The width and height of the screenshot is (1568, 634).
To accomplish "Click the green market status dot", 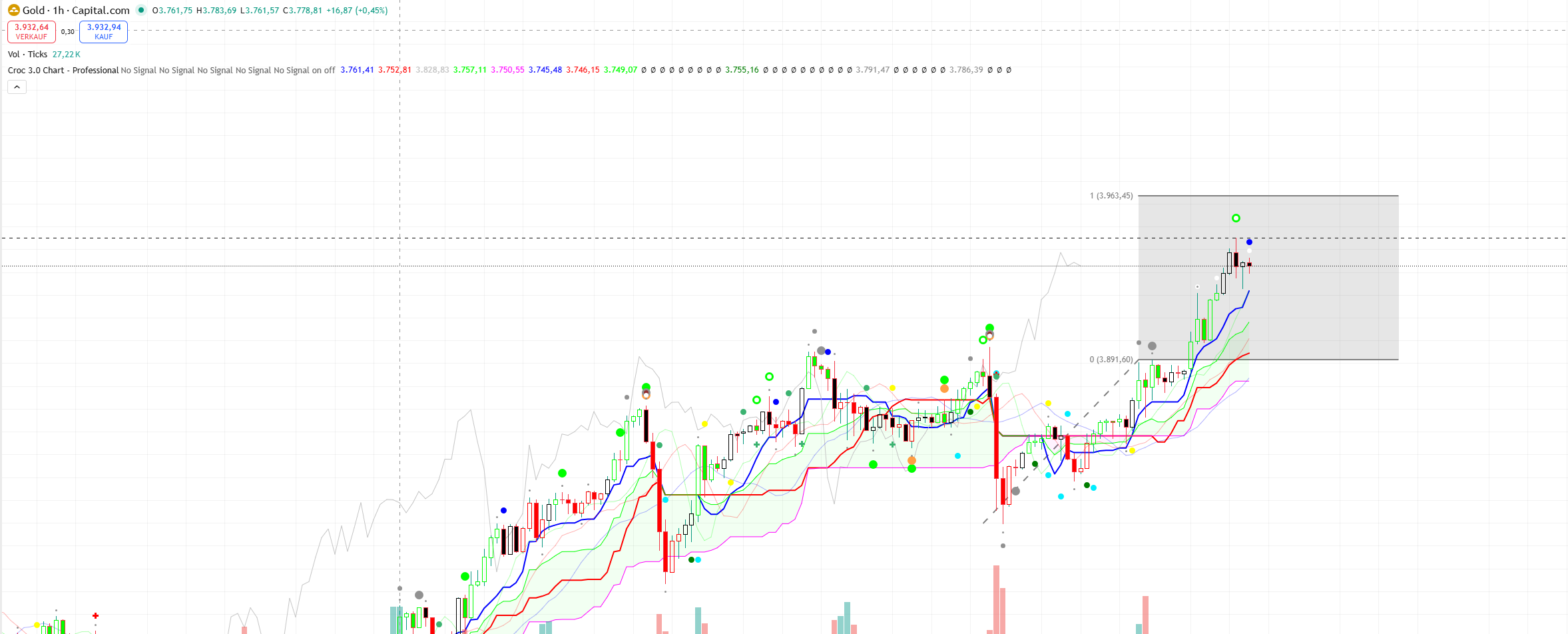I will click(141, 10).
